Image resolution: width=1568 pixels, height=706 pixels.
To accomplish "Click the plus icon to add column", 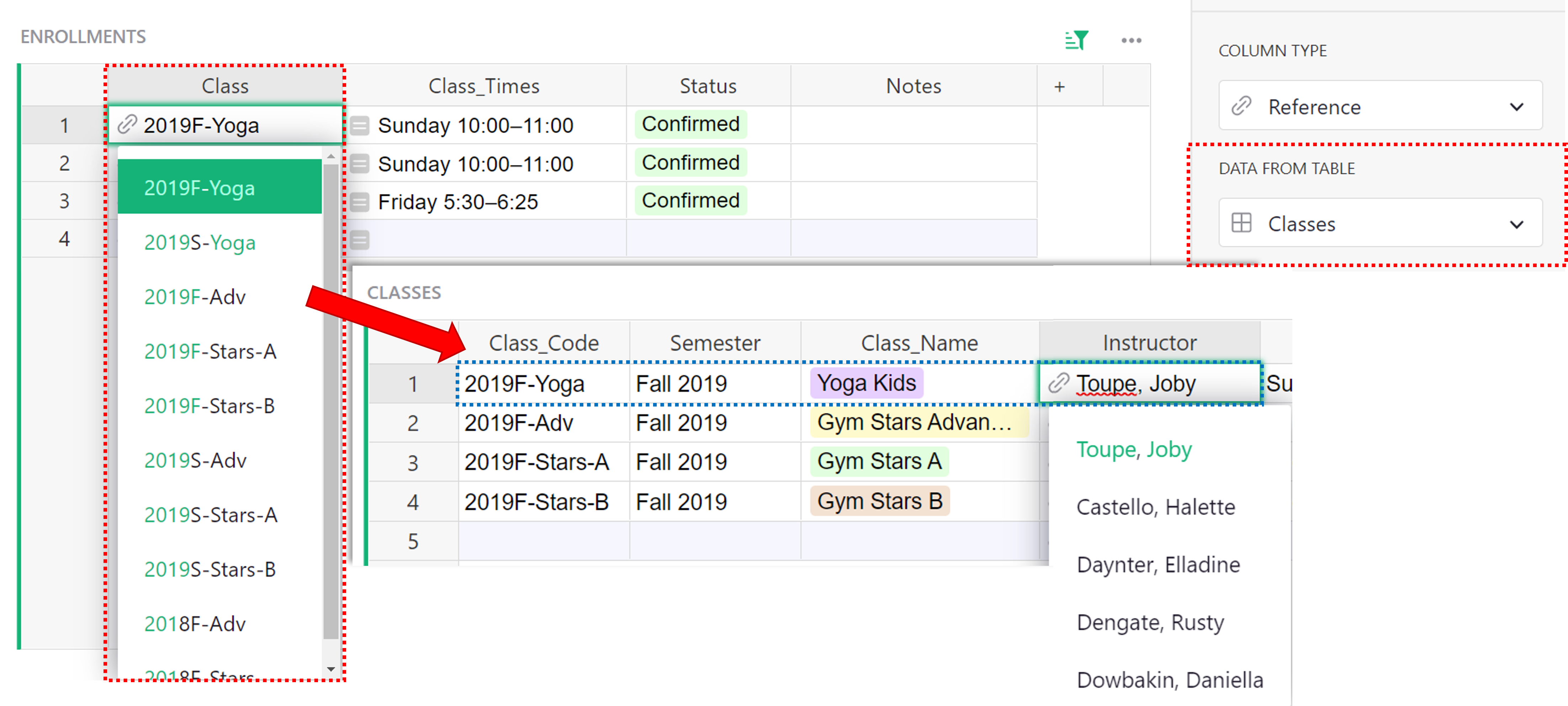I will [1059, 86].
